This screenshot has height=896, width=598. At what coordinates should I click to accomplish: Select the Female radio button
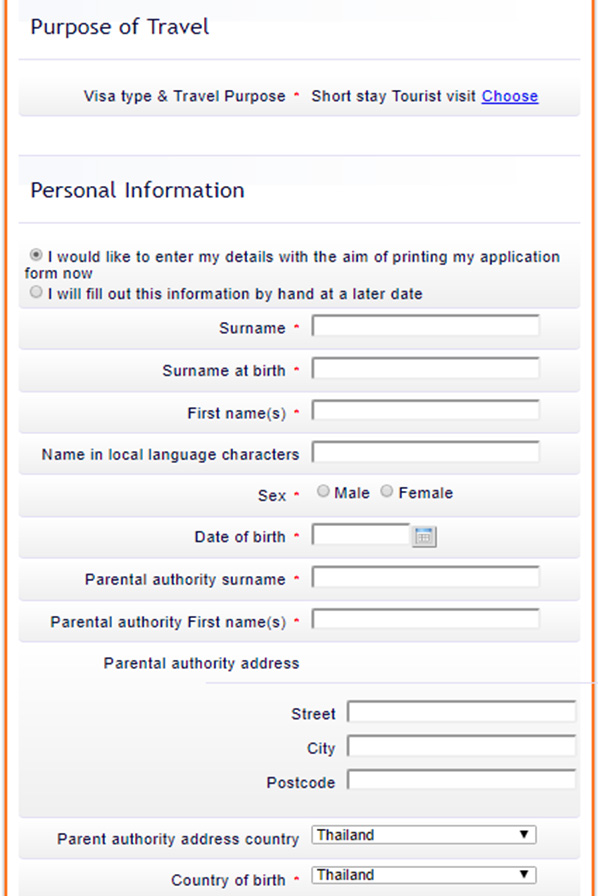(x=387, y=491)
